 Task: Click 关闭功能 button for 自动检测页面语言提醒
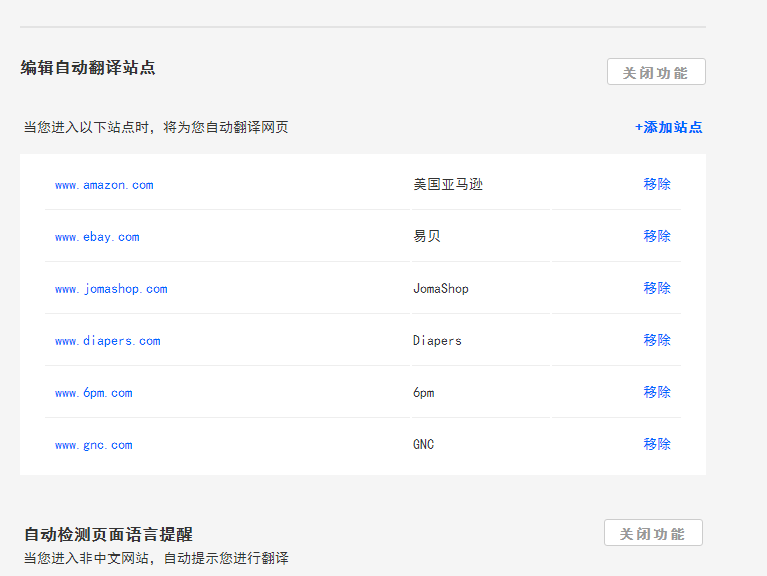(653, 532)
